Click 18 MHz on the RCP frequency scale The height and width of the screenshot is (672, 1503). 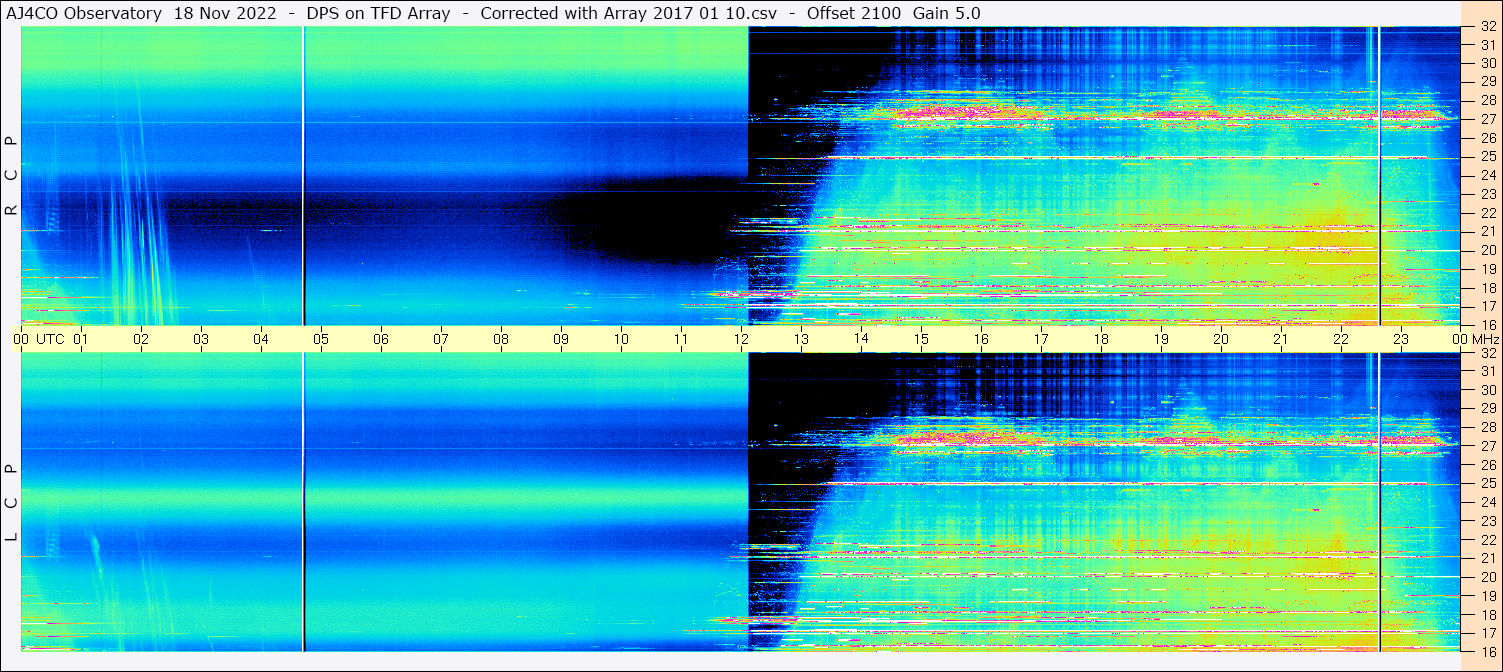[x=1488, y=288]
